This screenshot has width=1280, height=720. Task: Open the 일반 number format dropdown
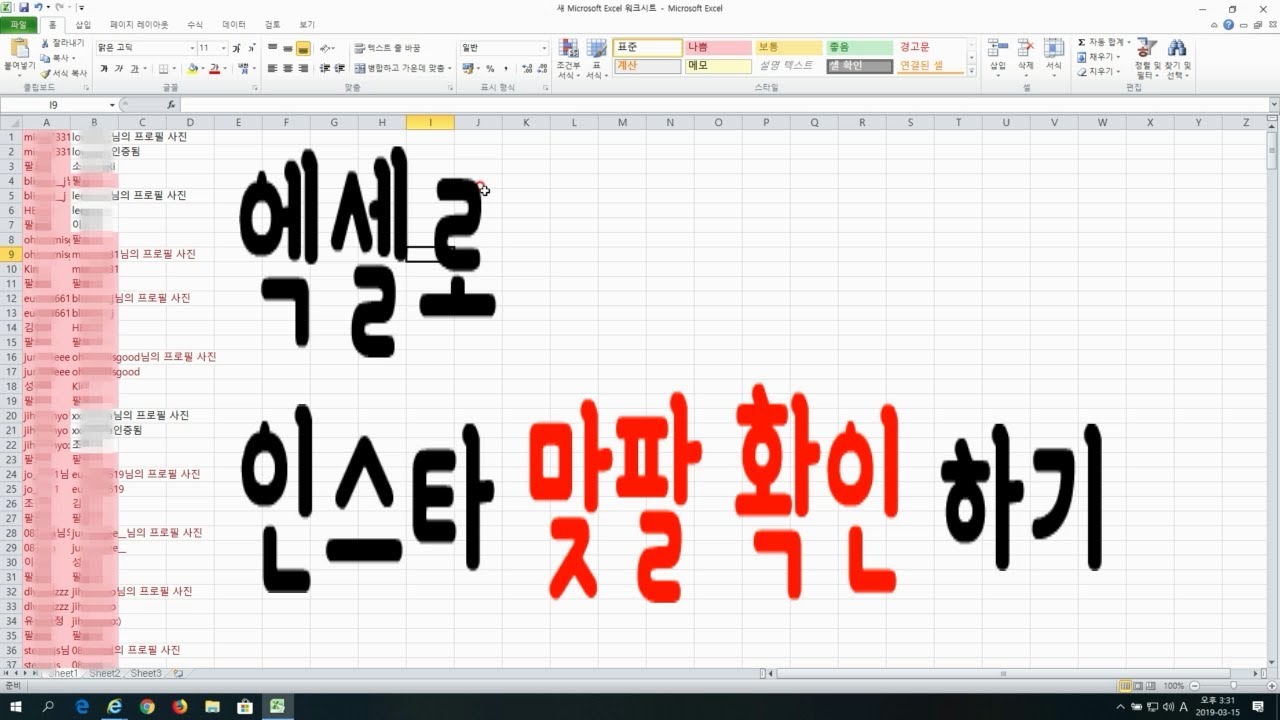coord(544,48)
